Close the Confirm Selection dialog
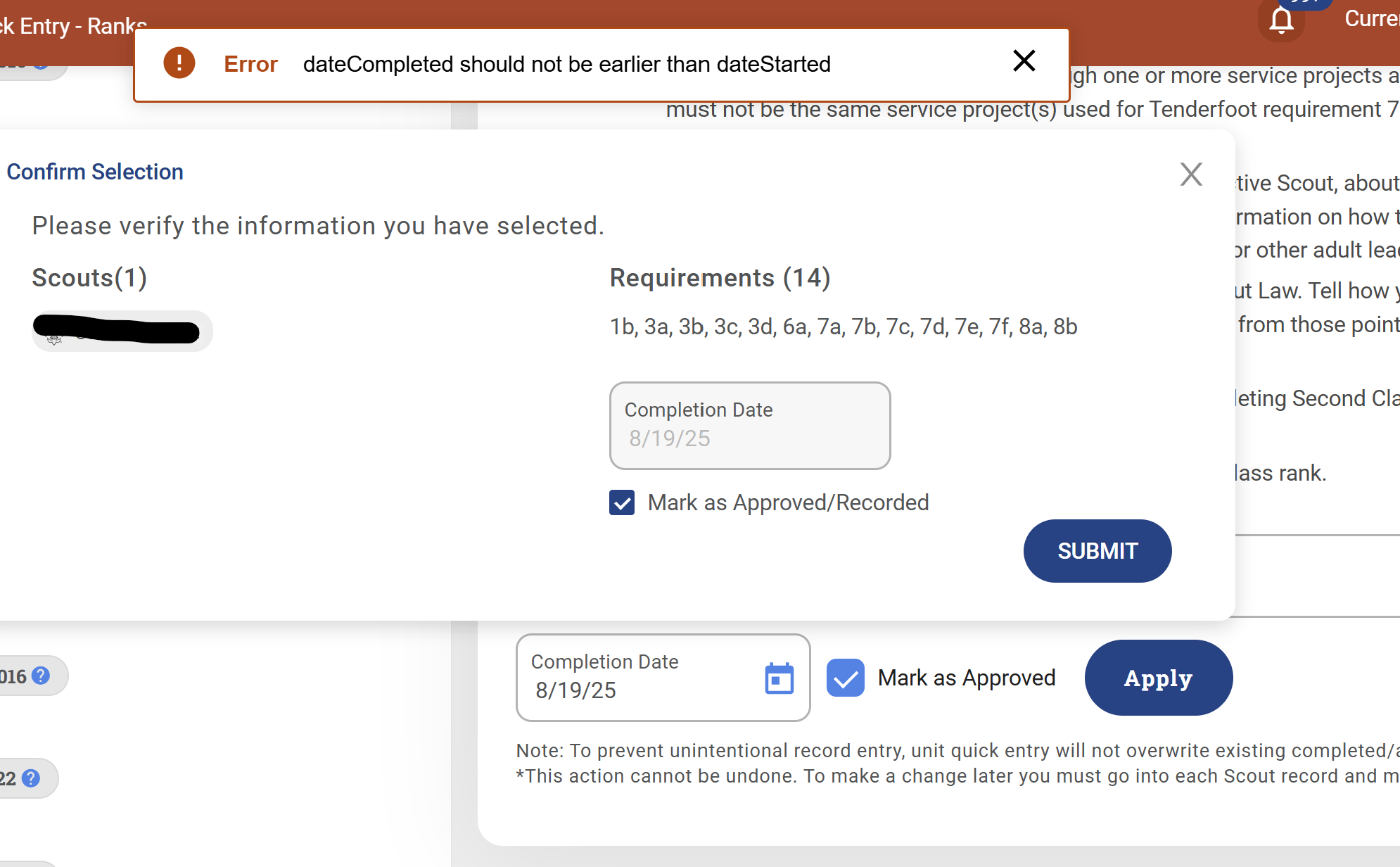This screenshot has width=1400, height=867. click(x=1190, y=174)
